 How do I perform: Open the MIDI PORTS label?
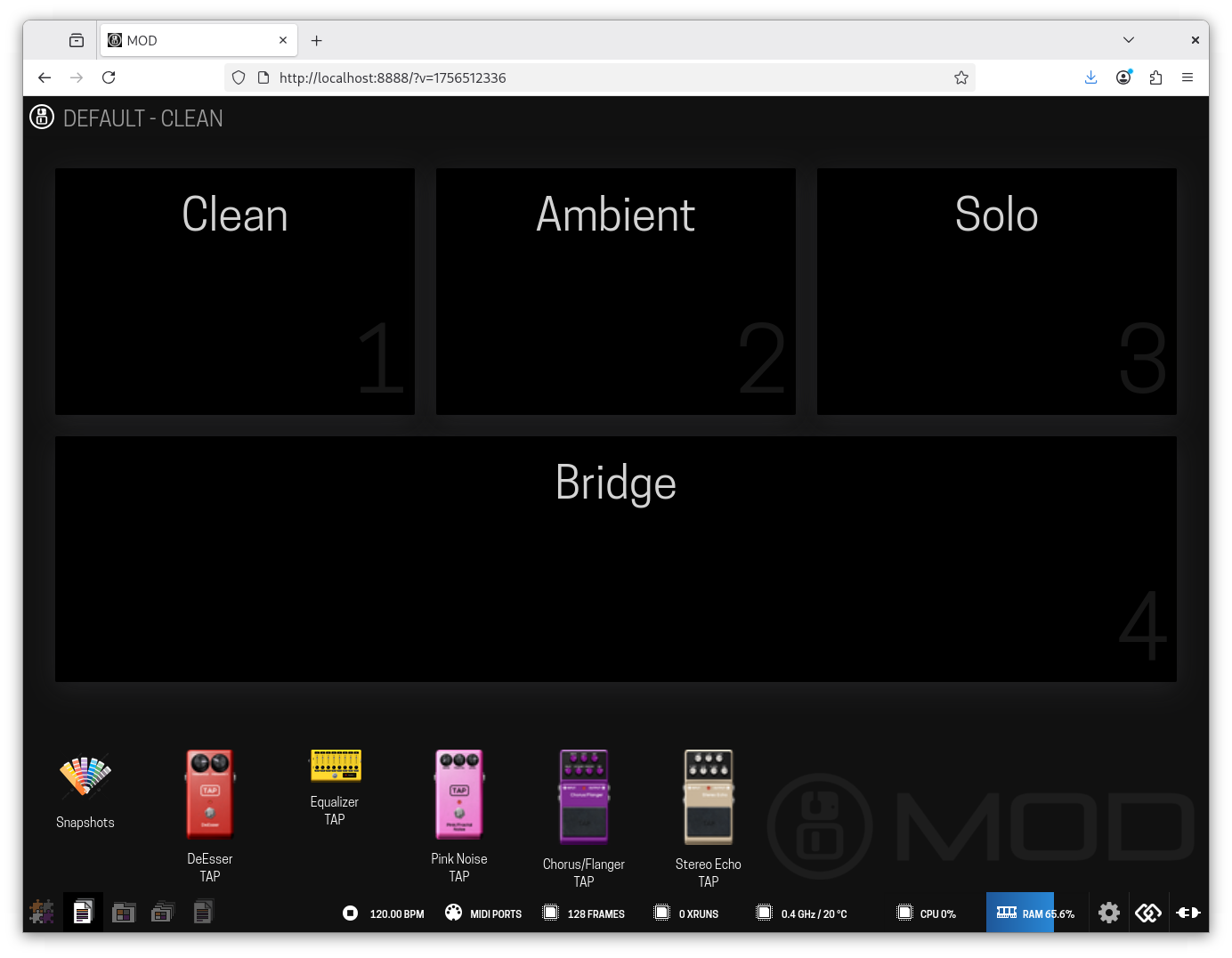tap(496, 914)
